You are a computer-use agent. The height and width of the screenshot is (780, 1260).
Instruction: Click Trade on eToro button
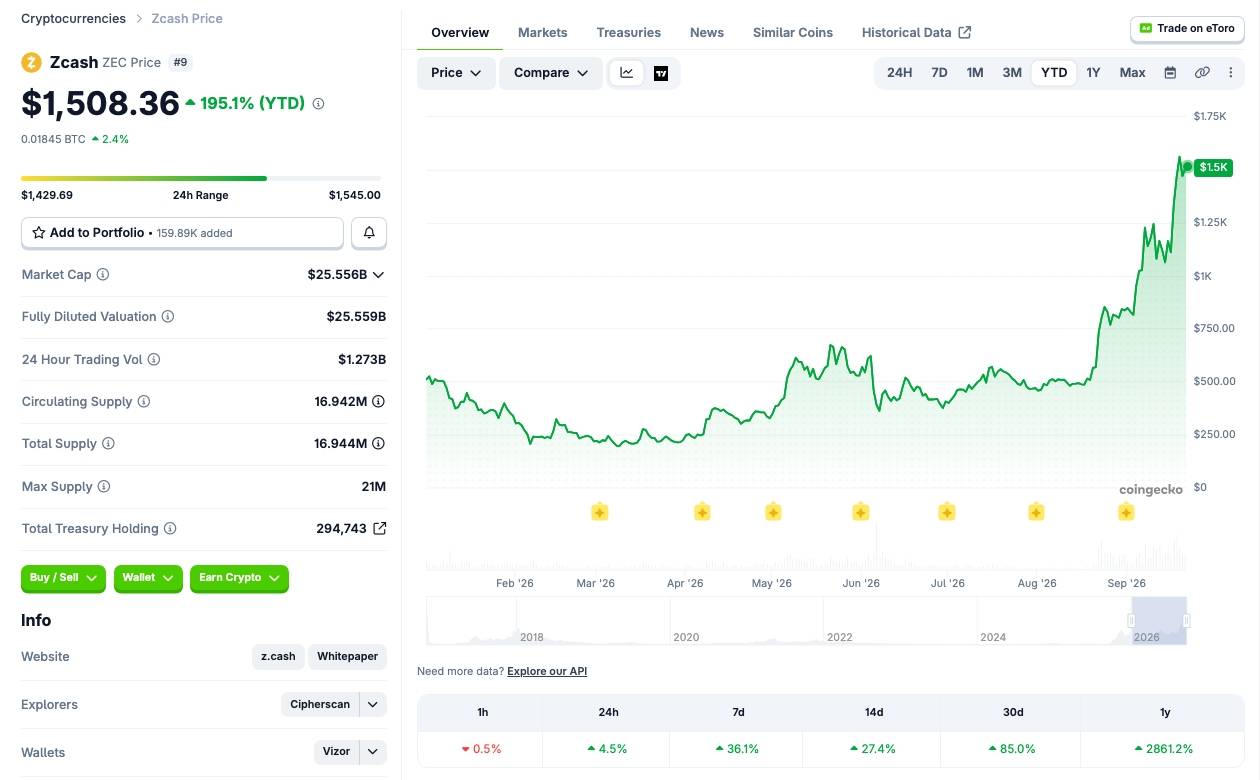click(1188, 29)
